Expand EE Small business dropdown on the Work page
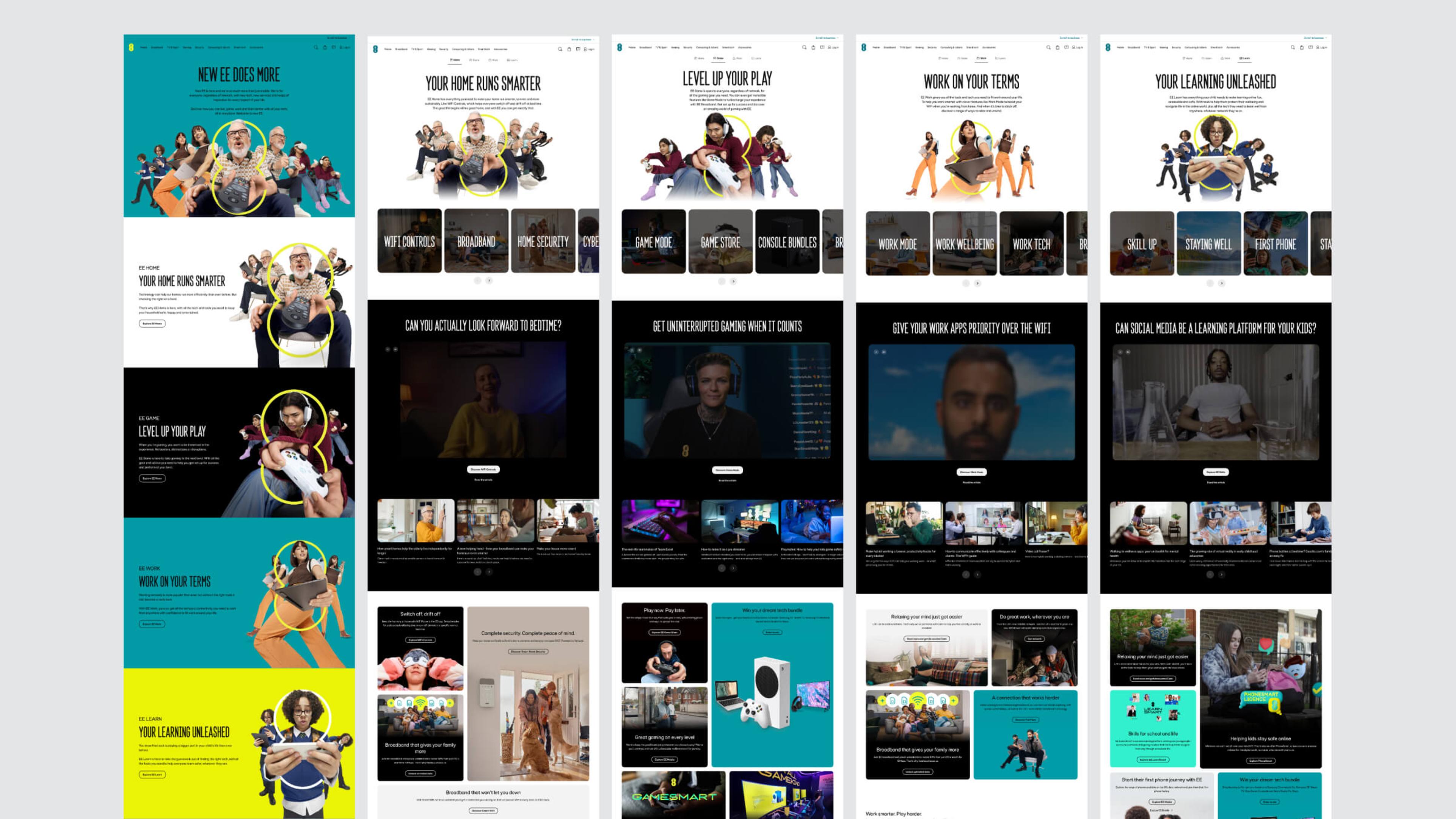The width and height of the screenshot is (1456, 819). (x=1070, y=38)
